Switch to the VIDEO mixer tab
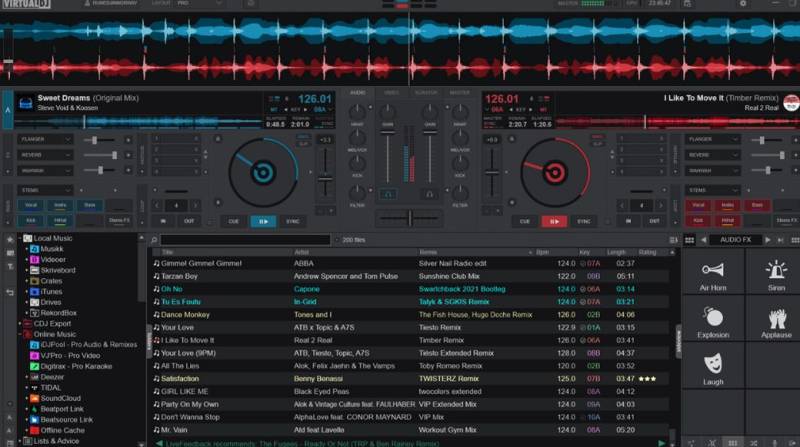 pyautogui.click(x=391, y=92)
